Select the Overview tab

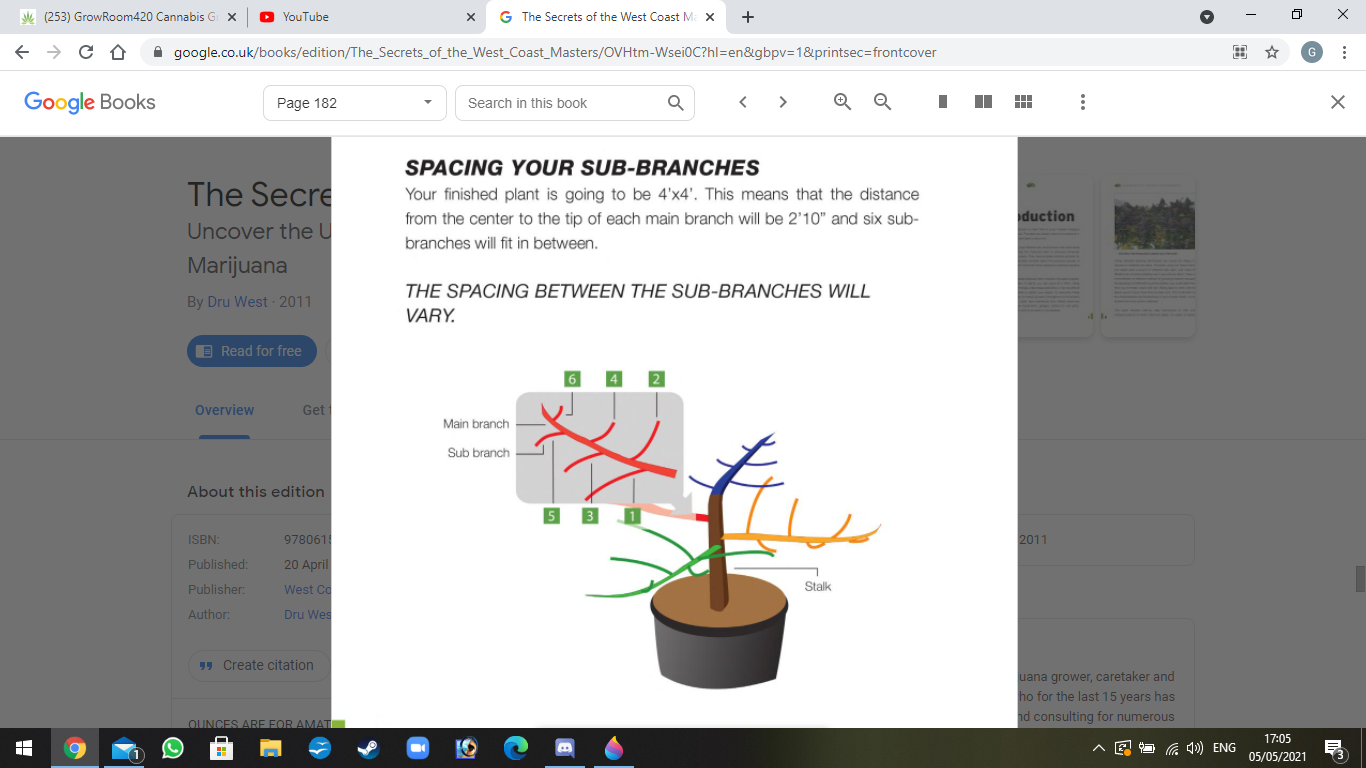pyautogui.click(x=224, y=410)
